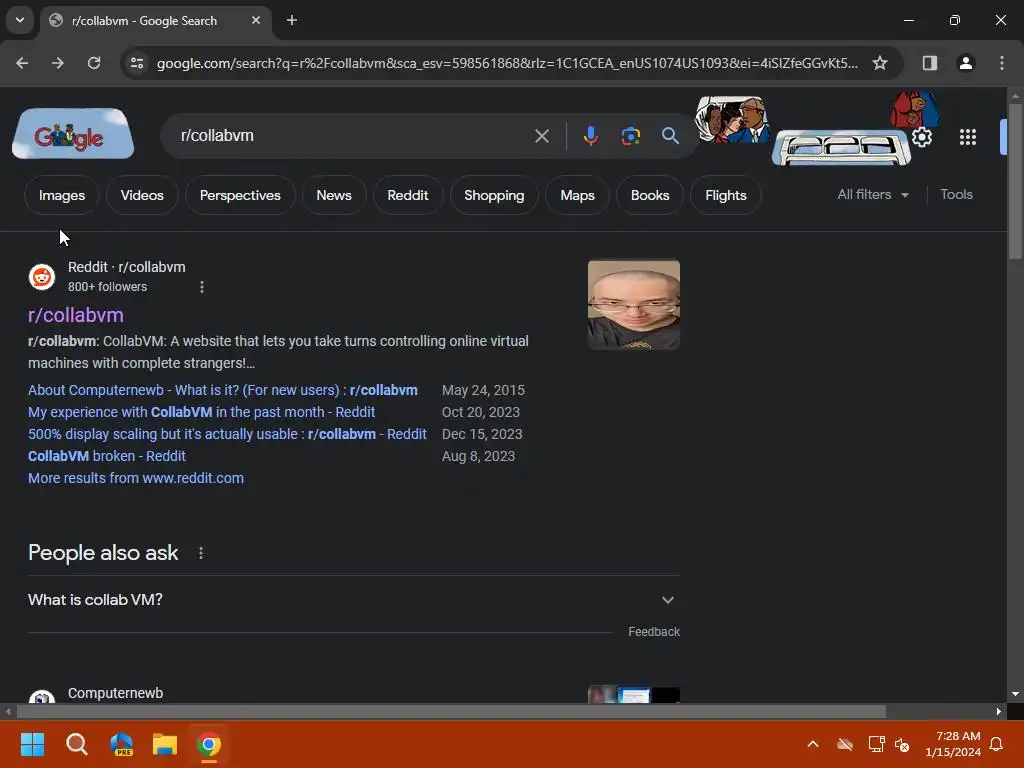The image size is (1024, 768).
Task: Show hidden system tray icons chevron
Action: 812,744
